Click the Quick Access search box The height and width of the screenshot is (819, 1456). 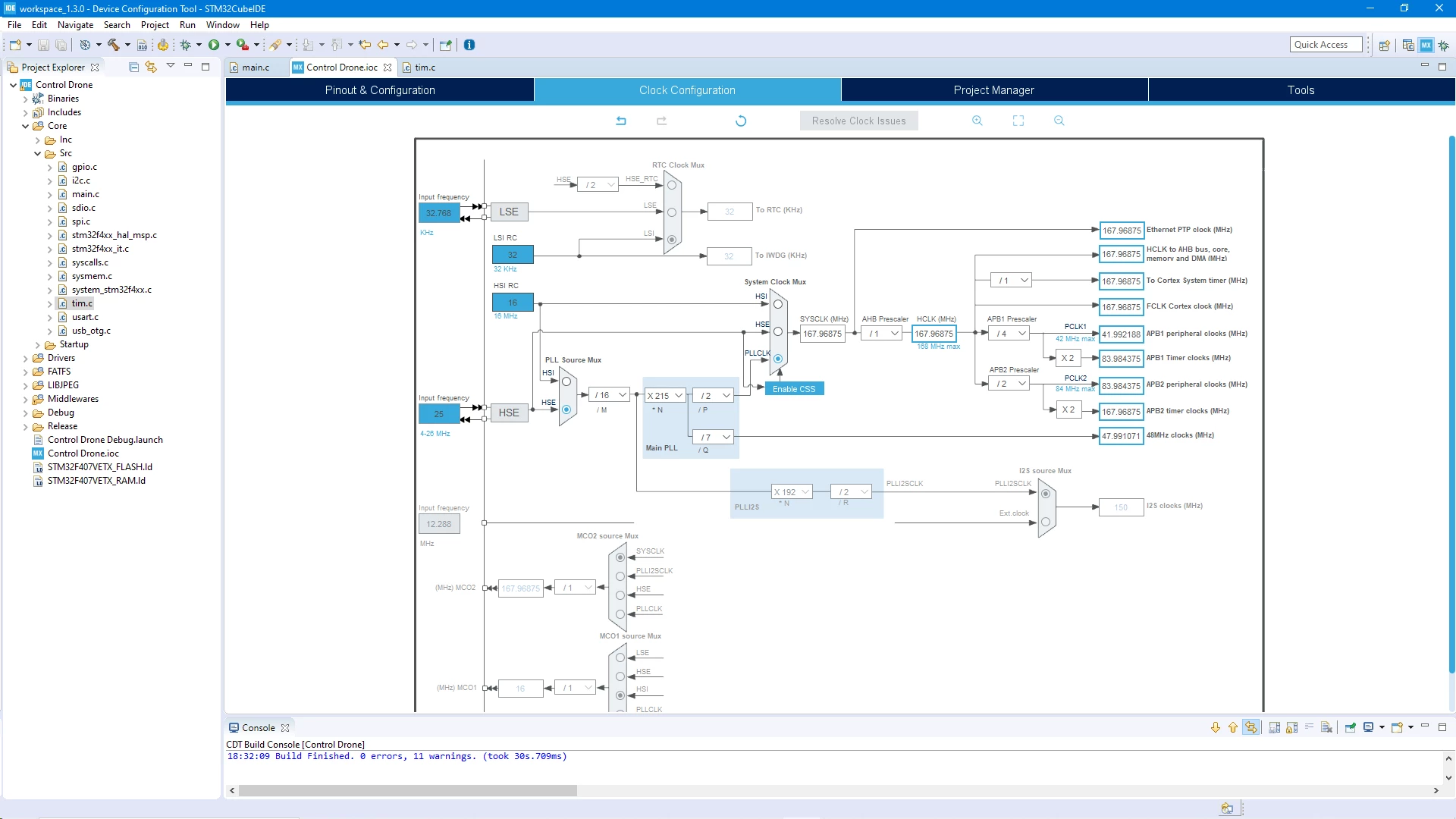tap(1326, 45)
